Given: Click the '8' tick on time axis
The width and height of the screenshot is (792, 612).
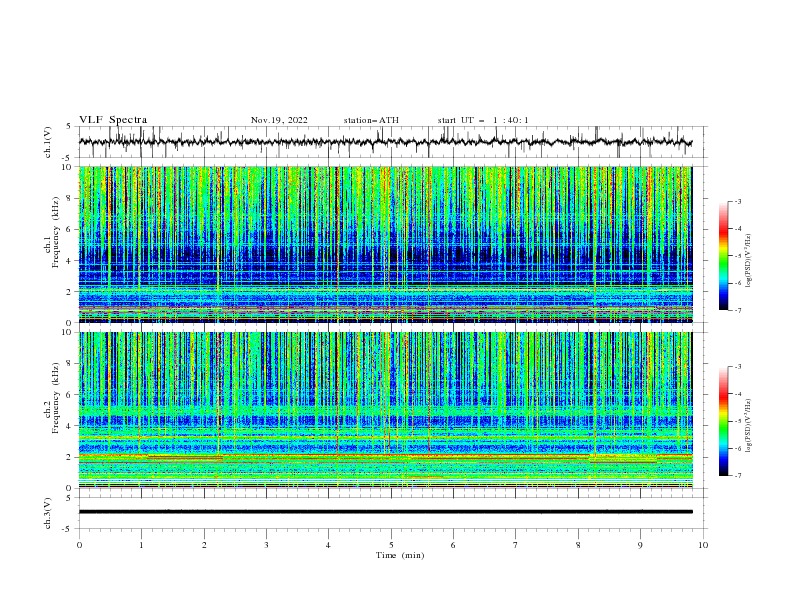Looking at the screenshot, I should point(578,545).
